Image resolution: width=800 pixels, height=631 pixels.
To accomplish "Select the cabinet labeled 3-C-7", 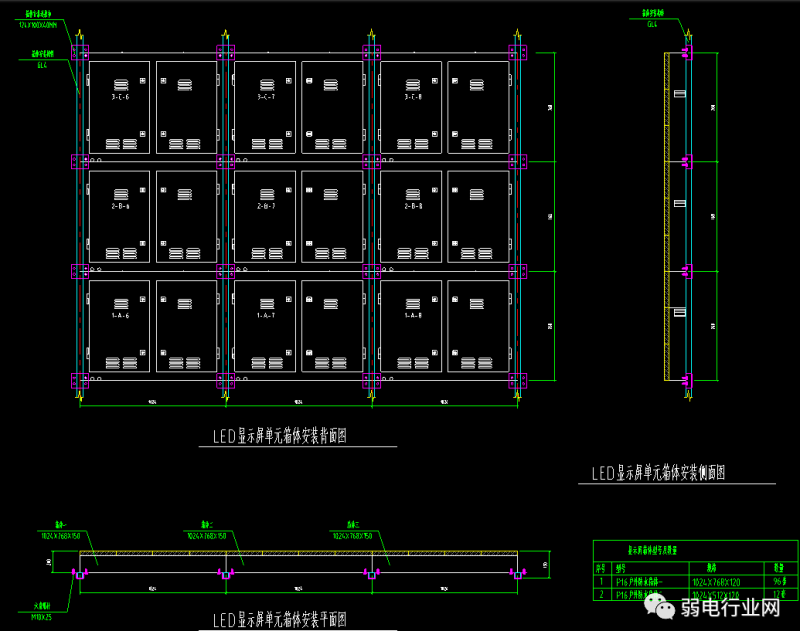I will 265,106.
